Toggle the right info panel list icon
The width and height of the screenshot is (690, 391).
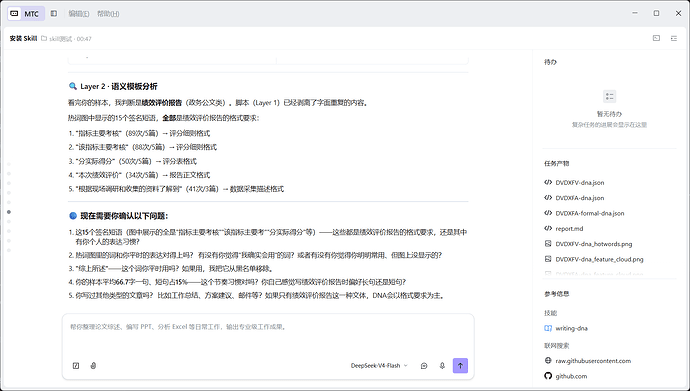point(674,38)
